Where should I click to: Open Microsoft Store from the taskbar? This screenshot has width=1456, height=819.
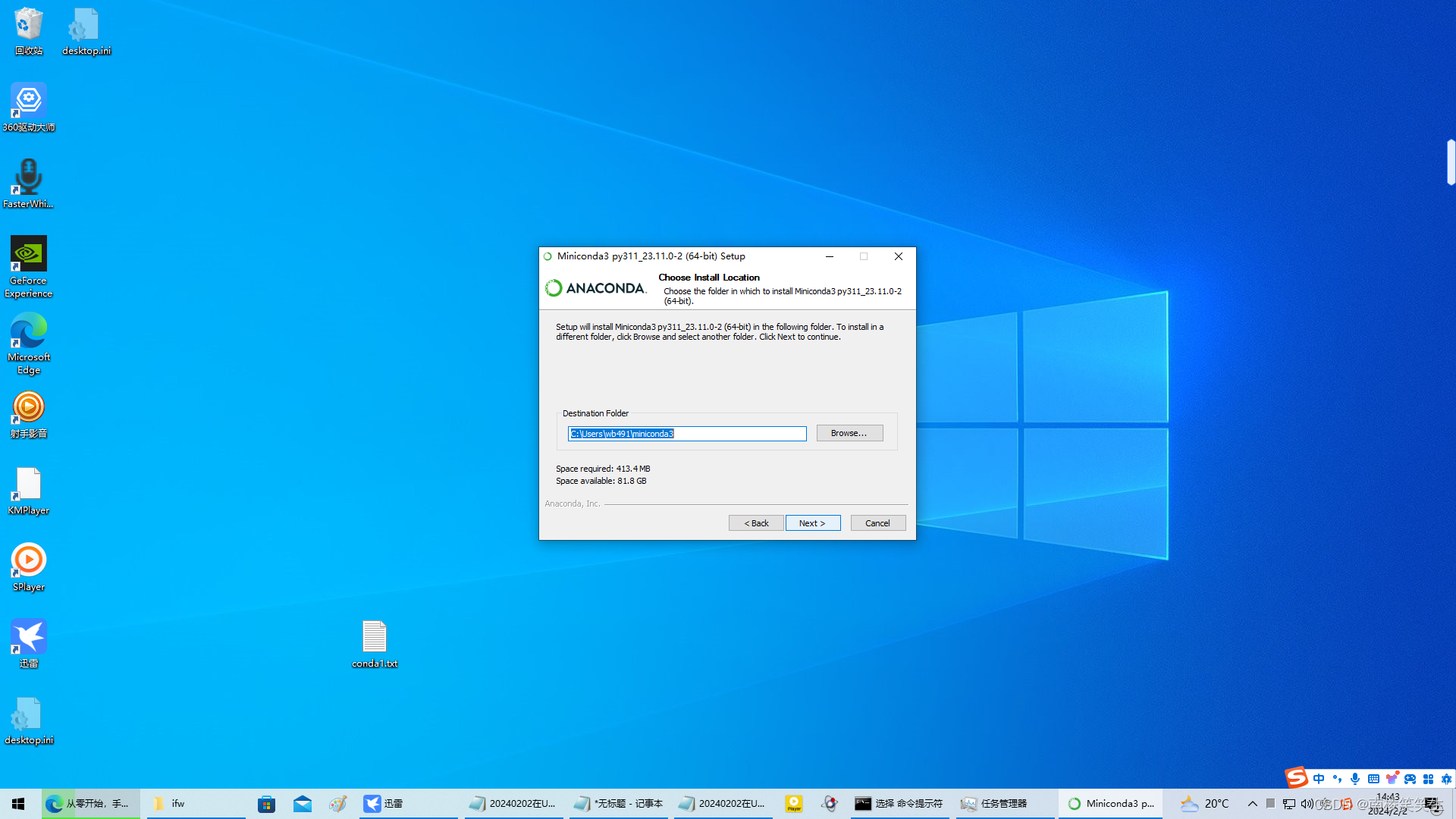(x=266, y=804)
